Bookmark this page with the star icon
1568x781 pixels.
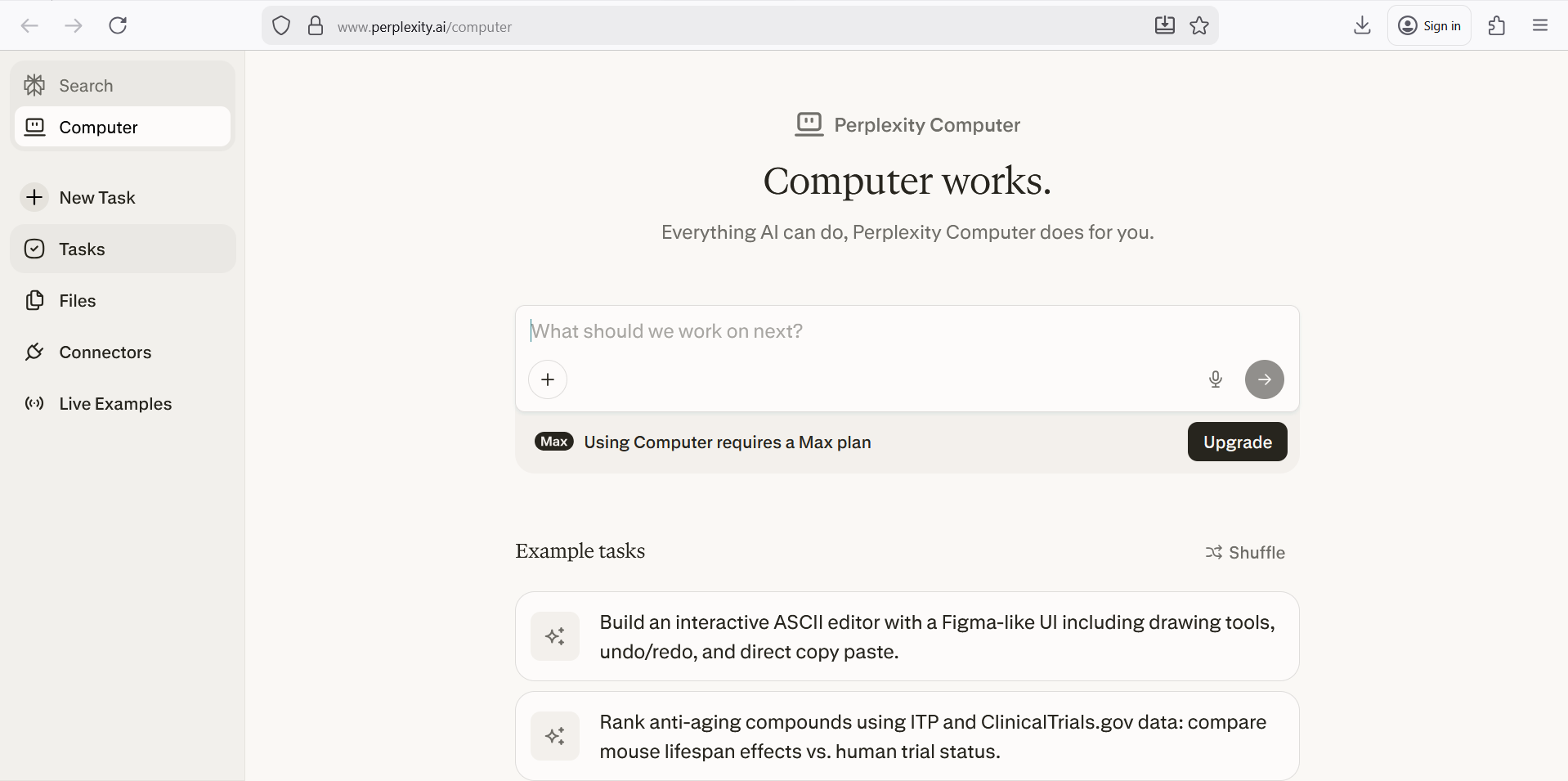pos(1199,26)
